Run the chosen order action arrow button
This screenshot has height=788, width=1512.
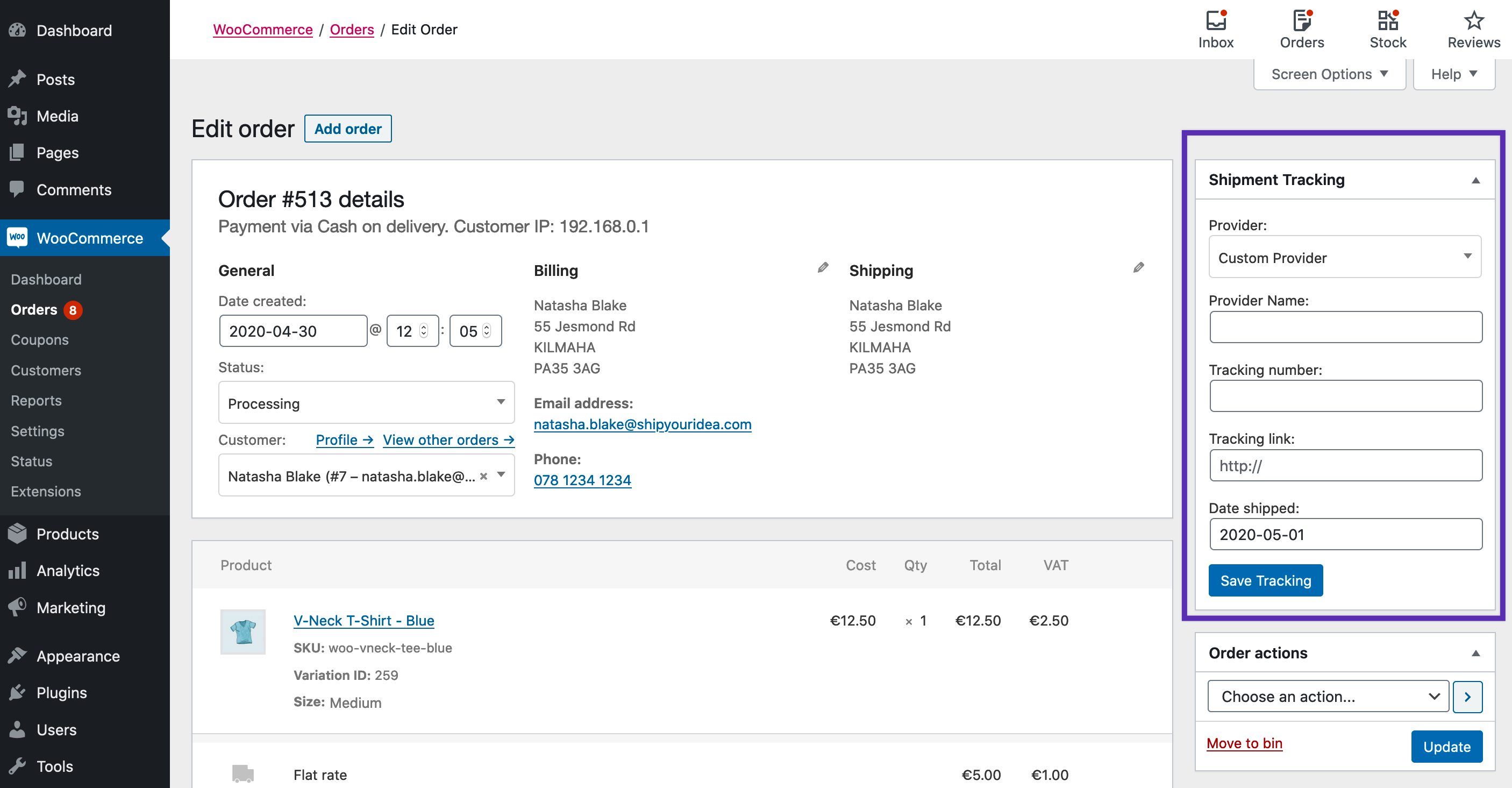[1467, 697]
